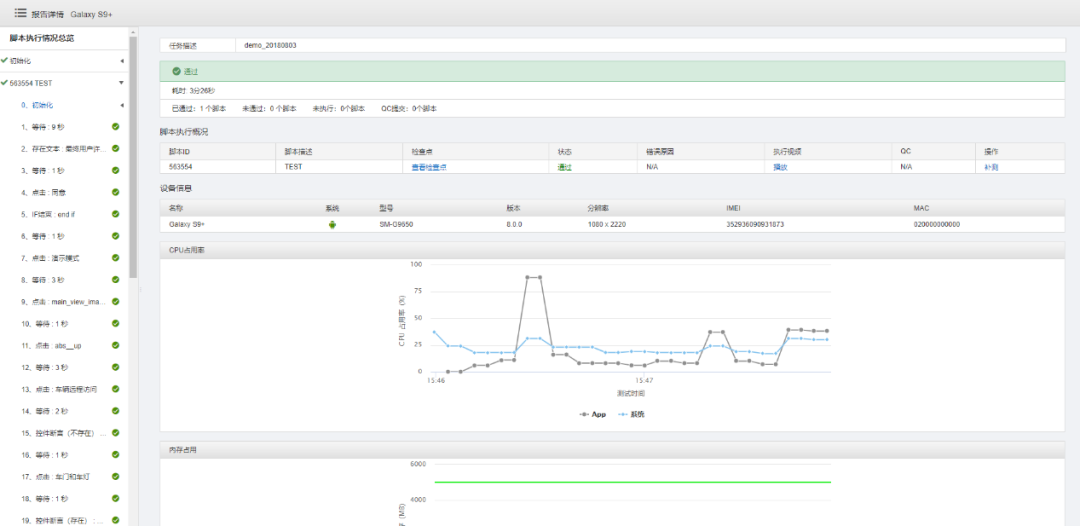Click the green status icon for step 4 点击 同意

(x=116, y=192)
